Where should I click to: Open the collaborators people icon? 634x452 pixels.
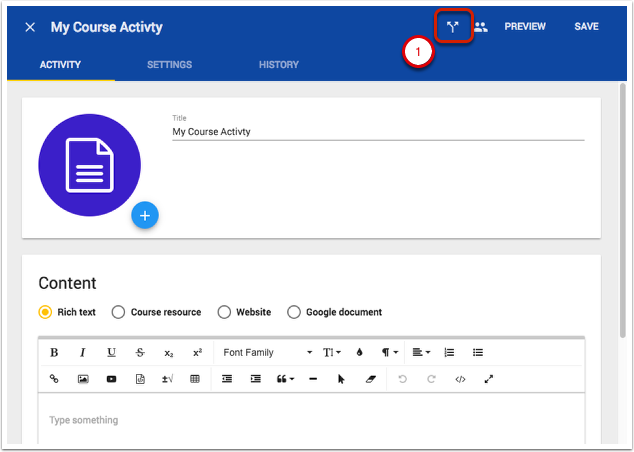pos(481,27)
